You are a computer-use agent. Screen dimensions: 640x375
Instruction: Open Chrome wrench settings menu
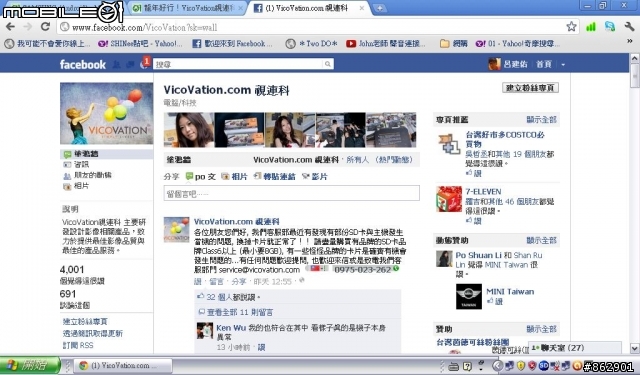pos(629,27)
